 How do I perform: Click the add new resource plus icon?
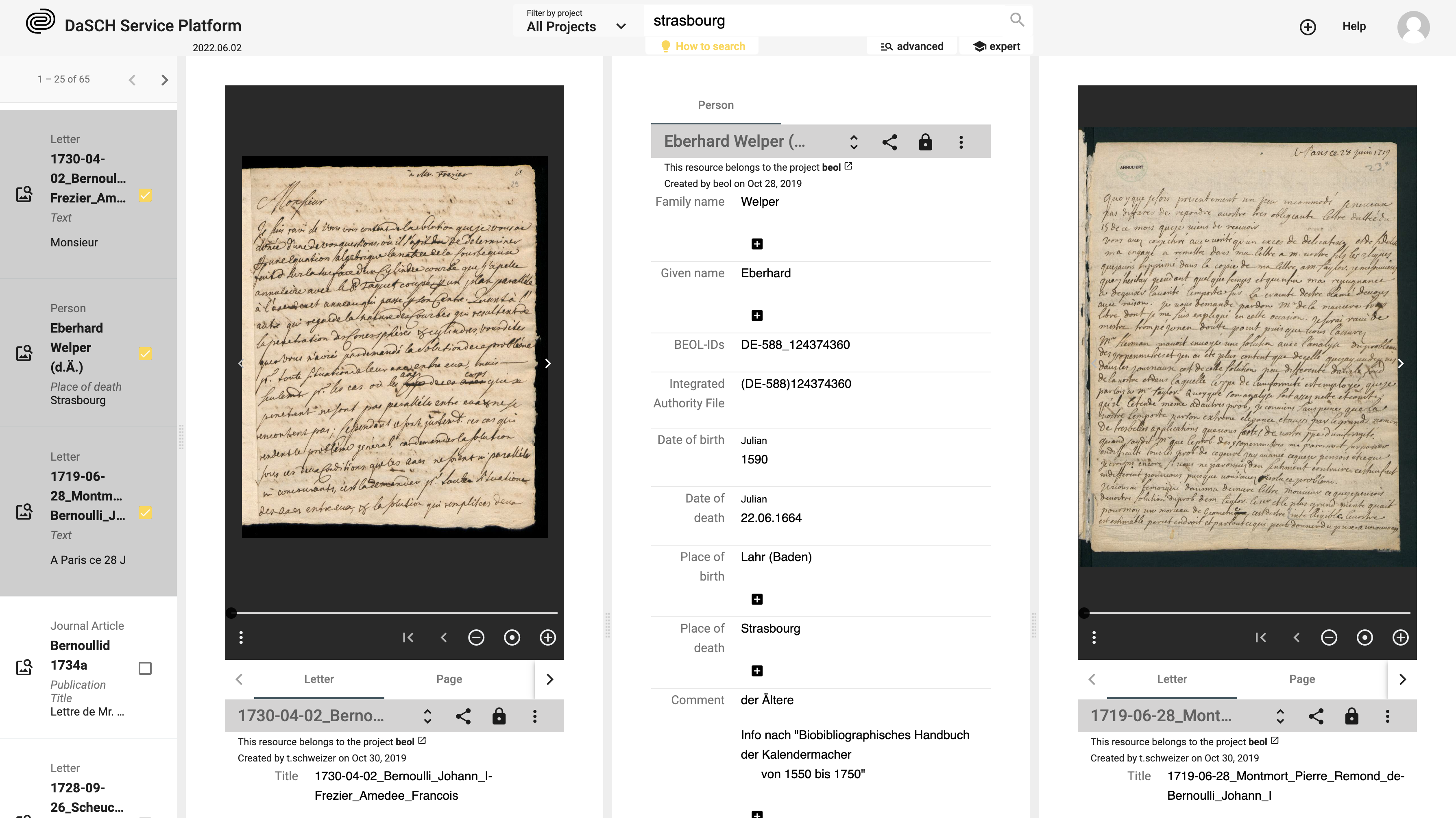tap(1307, 26)
